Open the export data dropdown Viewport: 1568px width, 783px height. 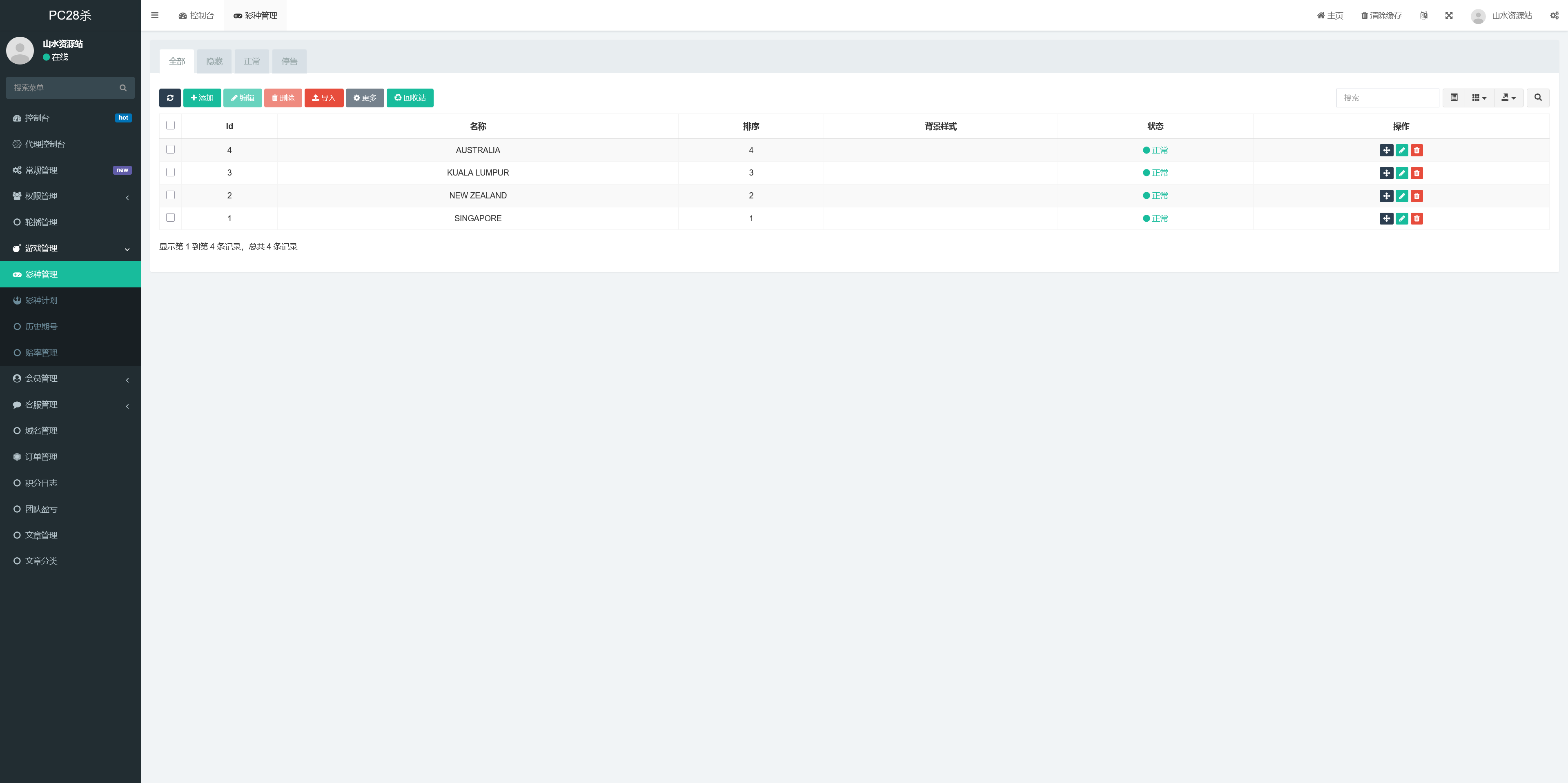pyautogui.click(x=1508, y=98)
